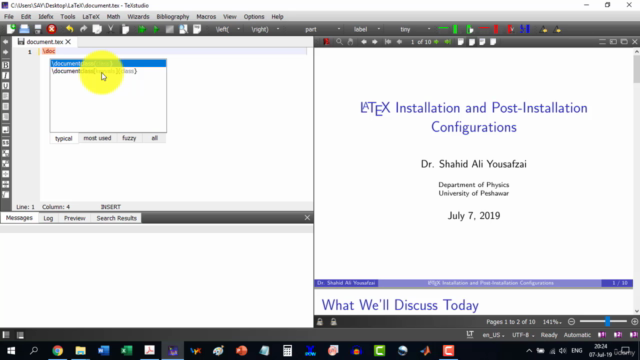The width and height of the screenshot is (640, 360).
Task: Paste from clipboard icon
Action: 125,29
